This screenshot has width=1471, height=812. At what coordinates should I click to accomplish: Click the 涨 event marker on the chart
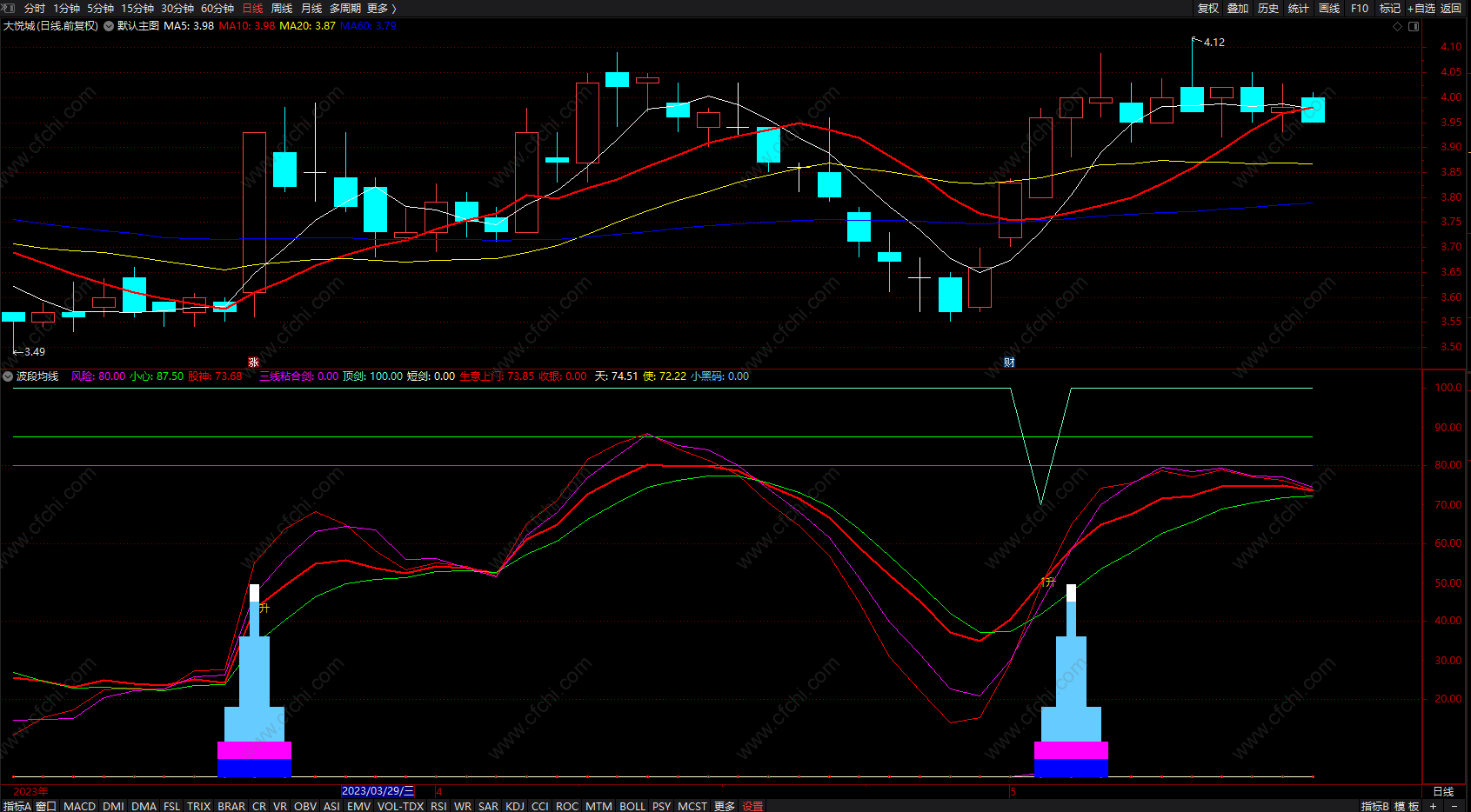tap(253, 363)
